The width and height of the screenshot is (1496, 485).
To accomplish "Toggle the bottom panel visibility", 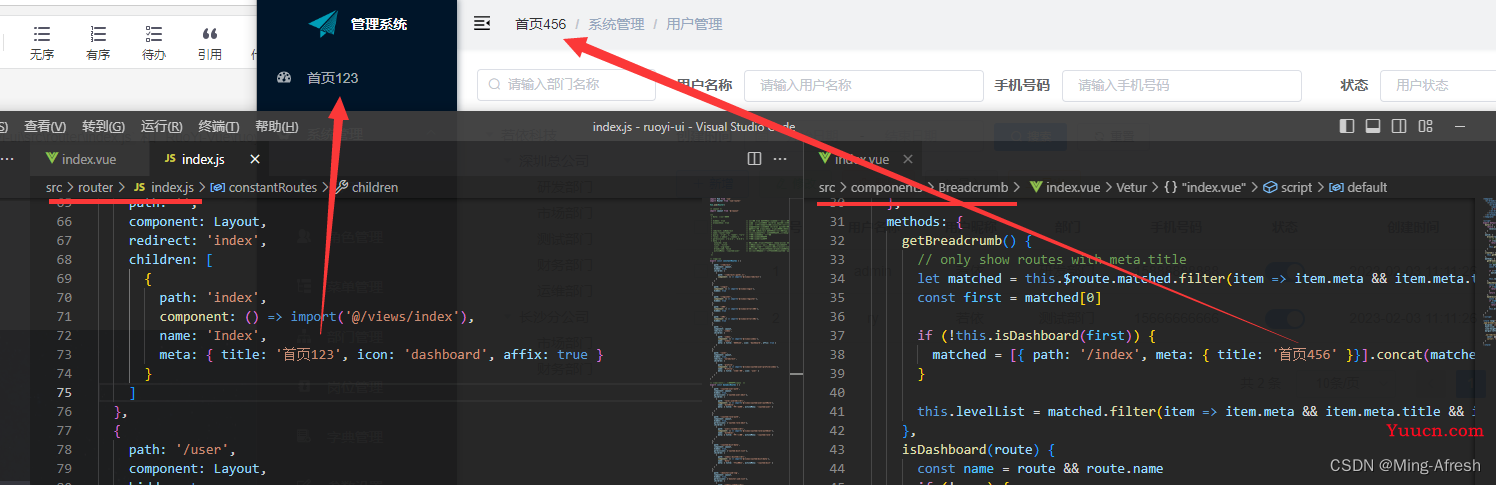I will tap(1373, 126).
